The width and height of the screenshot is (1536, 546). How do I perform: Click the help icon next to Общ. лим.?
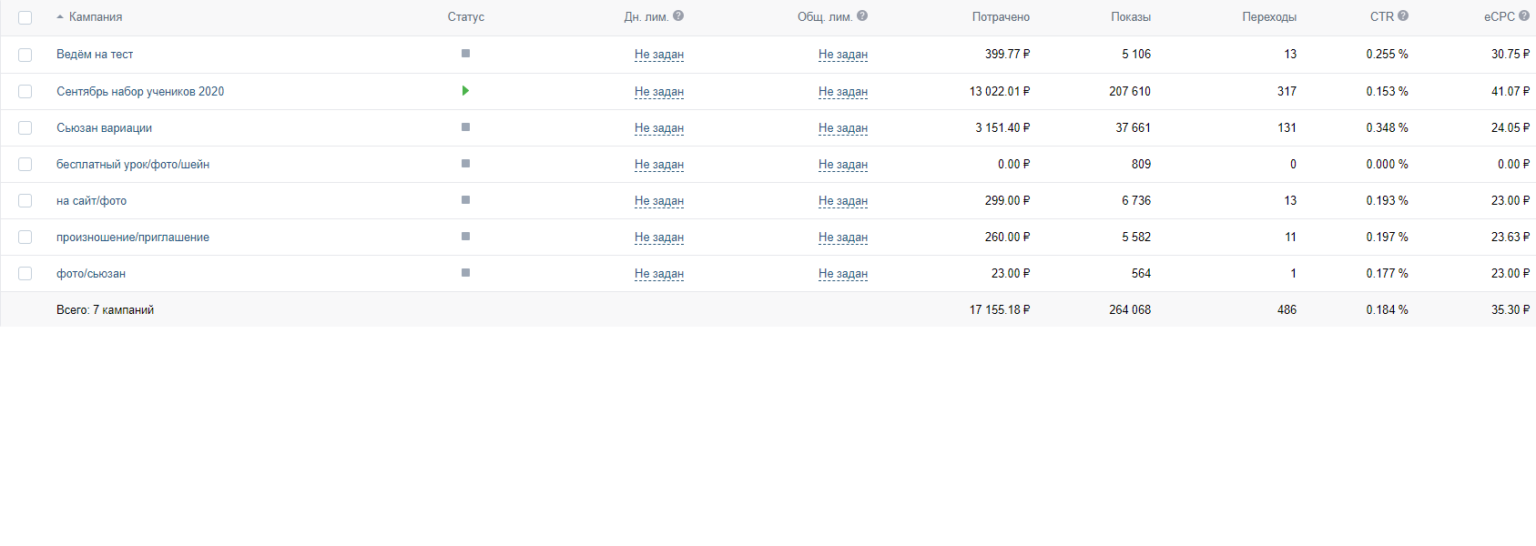point(862,16)
